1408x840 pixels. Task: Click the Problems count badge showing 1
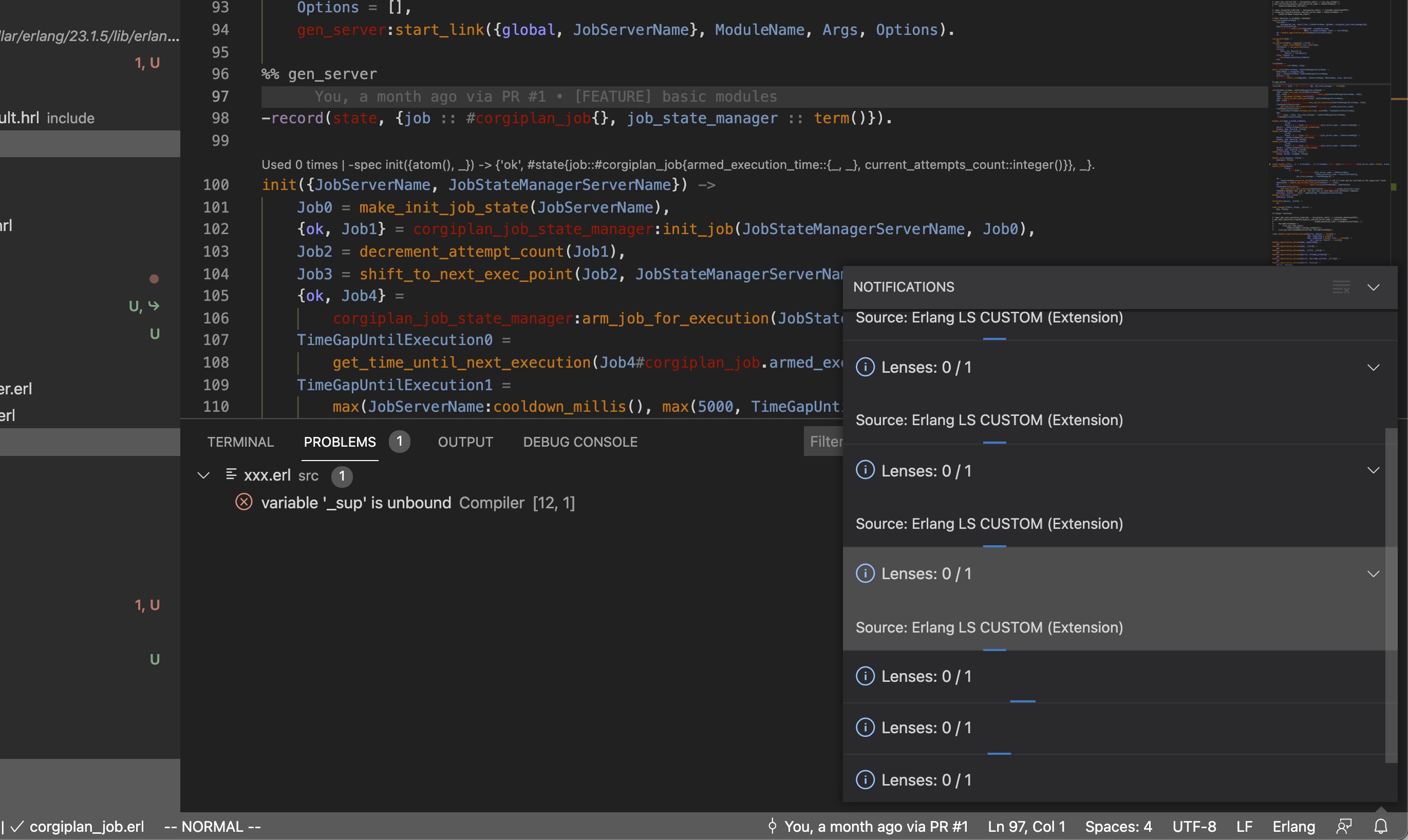pos(399,441)
